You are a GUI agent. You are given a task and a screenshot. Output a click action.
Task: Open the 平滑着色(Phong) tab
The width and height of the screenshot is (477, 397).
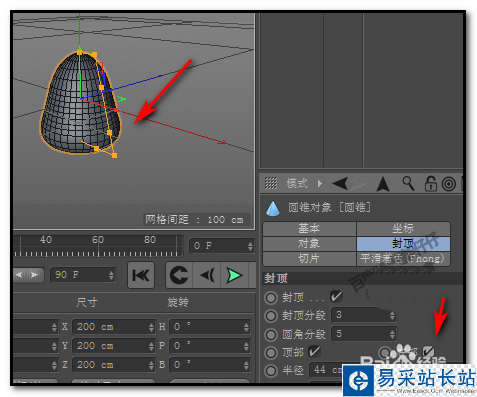[x=403, y=259]
